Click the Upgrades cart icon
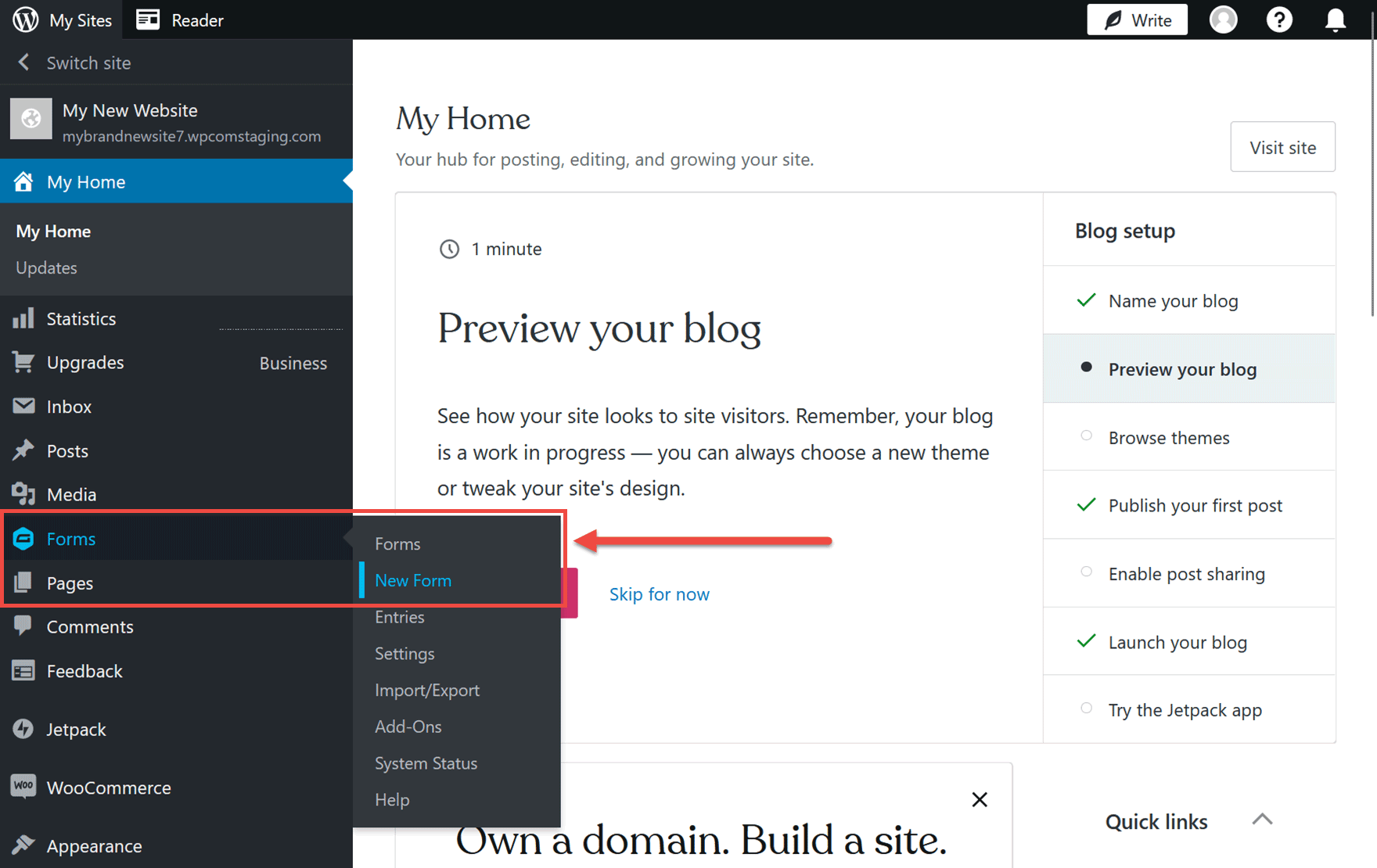 click(x=23, y=362)
